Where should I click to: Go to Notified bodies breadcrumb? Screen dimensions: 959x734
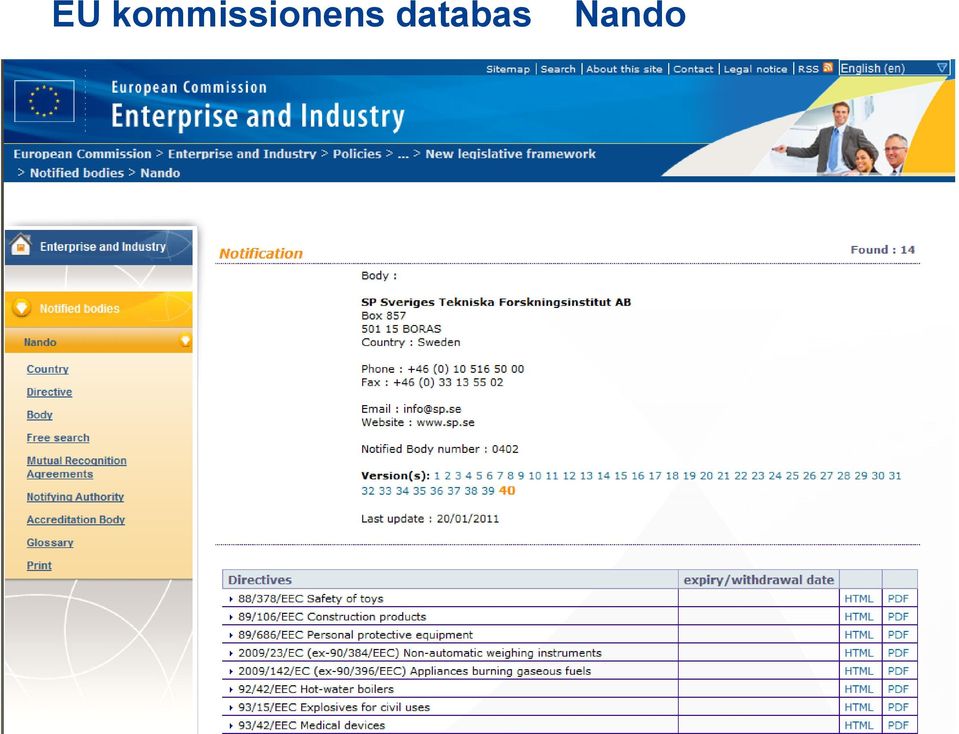[77, 172]
